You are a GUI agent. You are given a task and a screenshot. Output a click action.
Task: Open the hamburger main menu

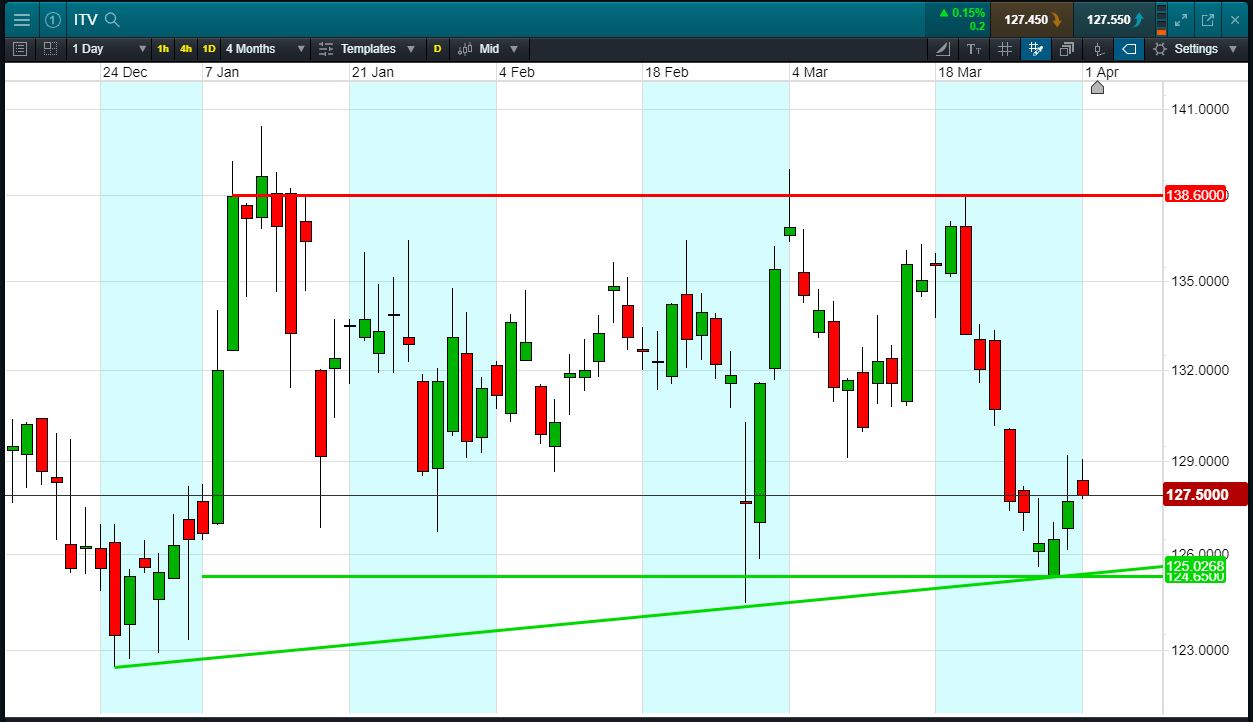coord(21,19)
